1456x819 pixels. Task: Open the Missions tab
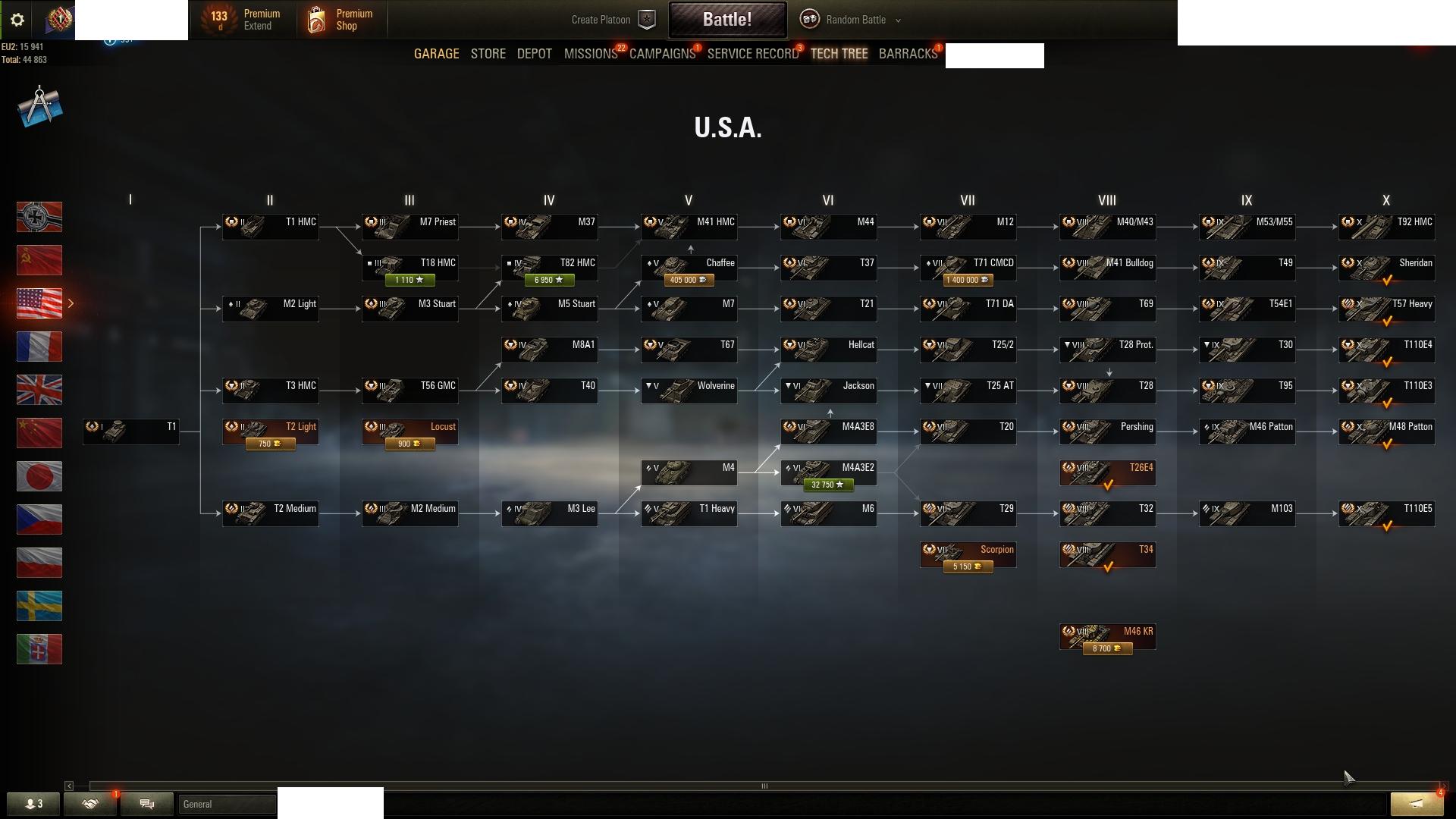click(x=591, y=54)
